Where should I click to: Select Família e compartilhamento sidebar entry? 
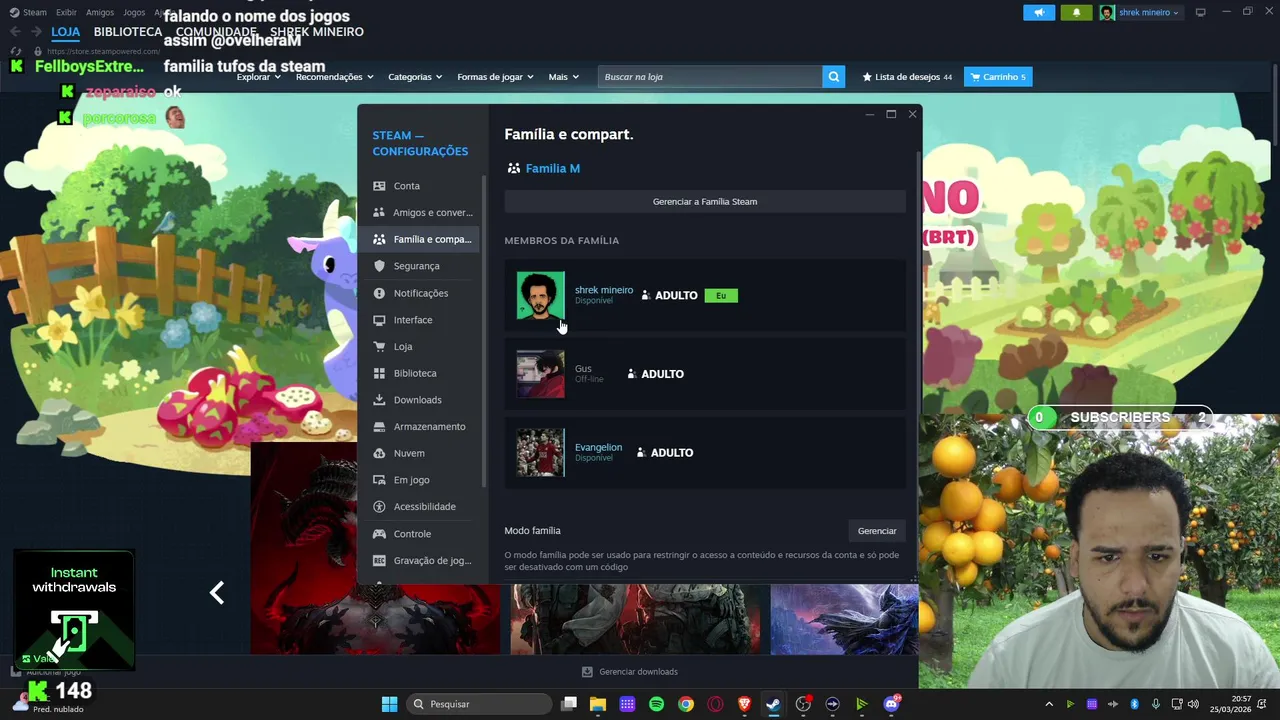pos(420,239)
